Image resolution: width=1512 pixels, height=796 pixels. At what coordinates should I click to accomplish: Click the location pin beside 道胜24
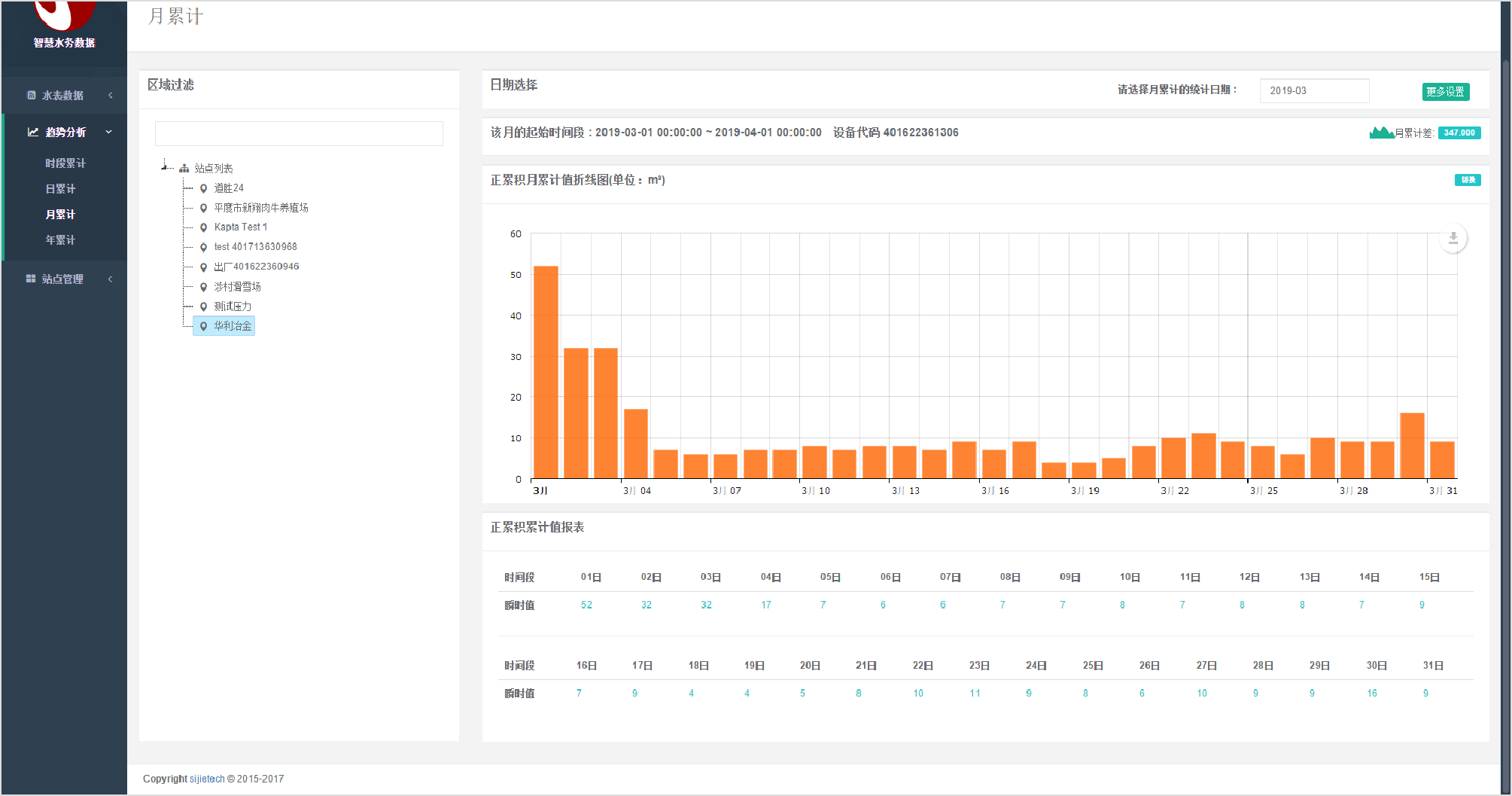(203, 188)
